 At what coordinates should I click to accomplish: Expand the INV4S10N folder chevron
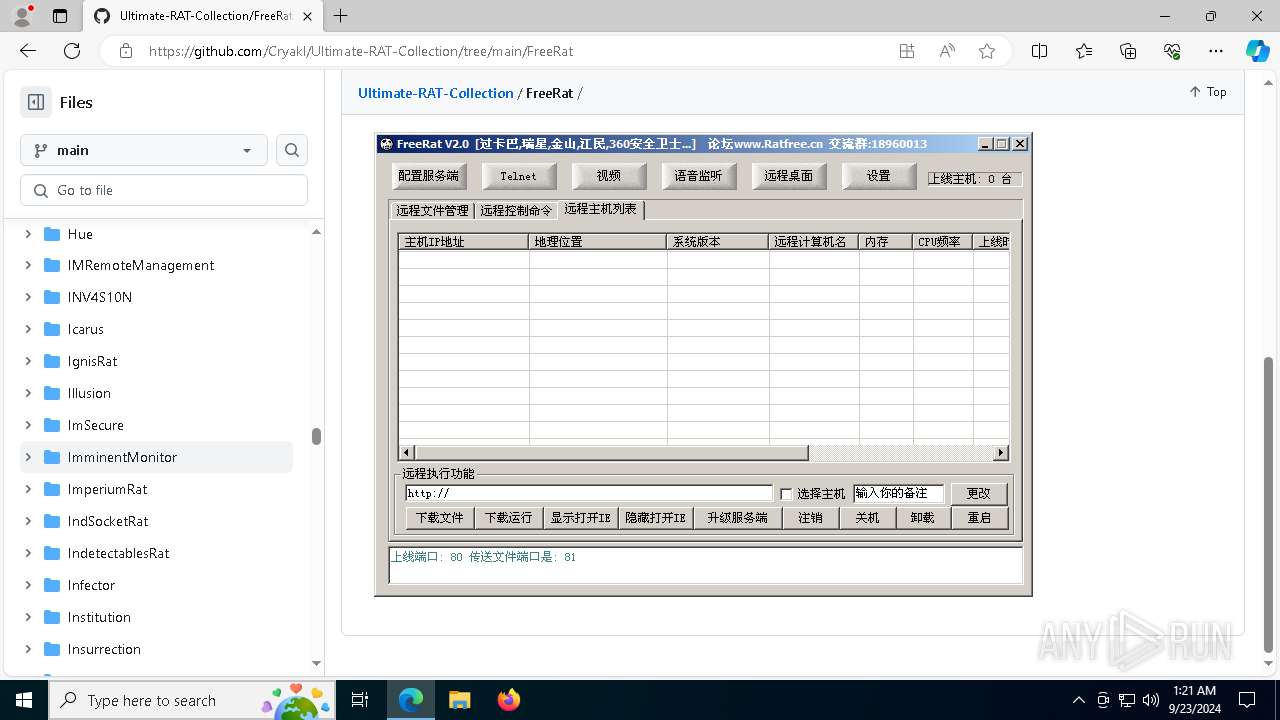pyautogui.click(x=28, y=297)
